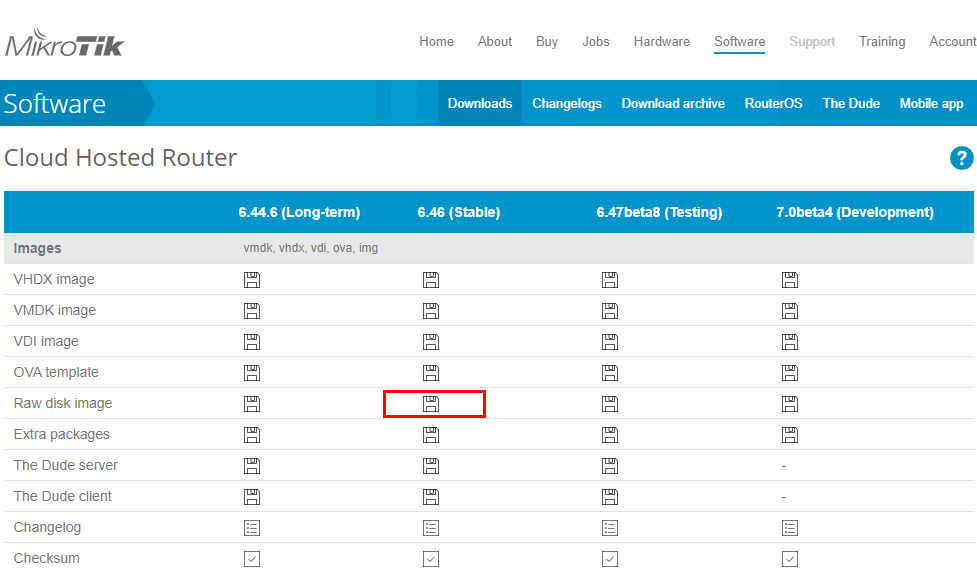Download VMDK image for 6.44.6 Long-term
Screen dimensions: 977x585
252,311
